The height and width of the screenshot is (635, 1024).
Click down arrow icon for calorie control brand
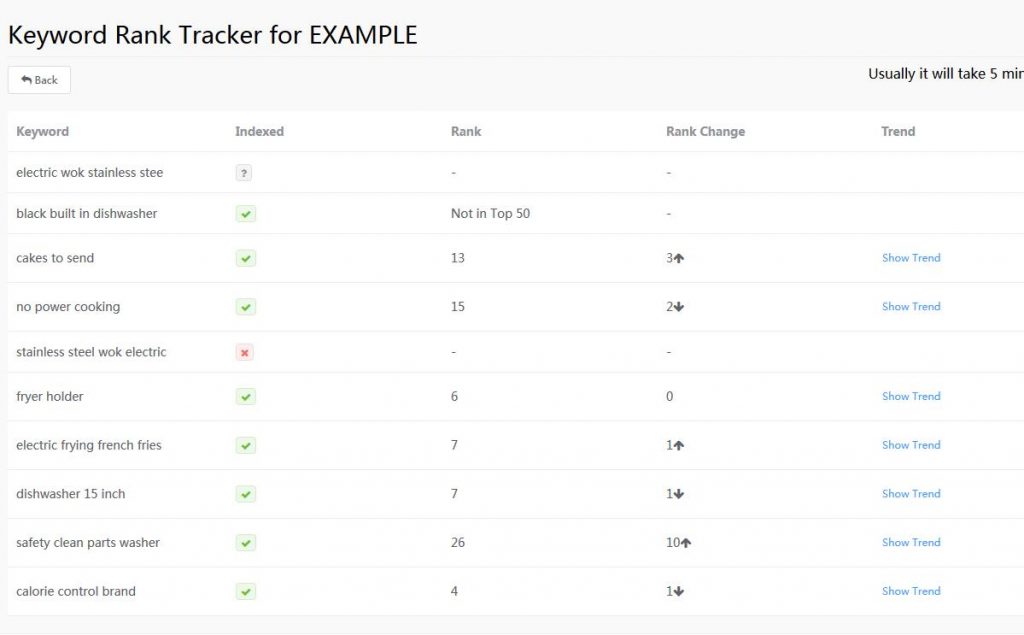[679, 592]
